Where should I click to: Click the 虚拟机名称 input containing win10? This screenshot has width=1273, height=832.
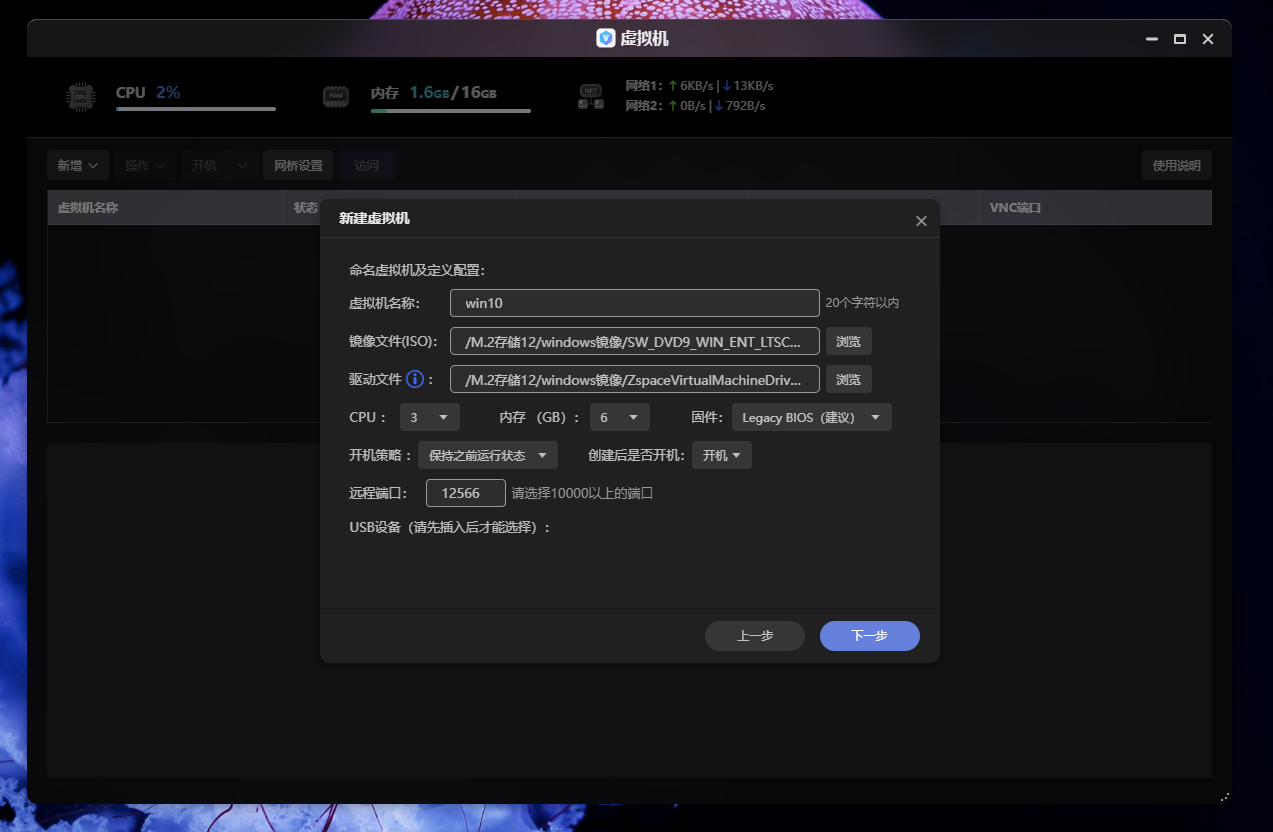[634, 302]
